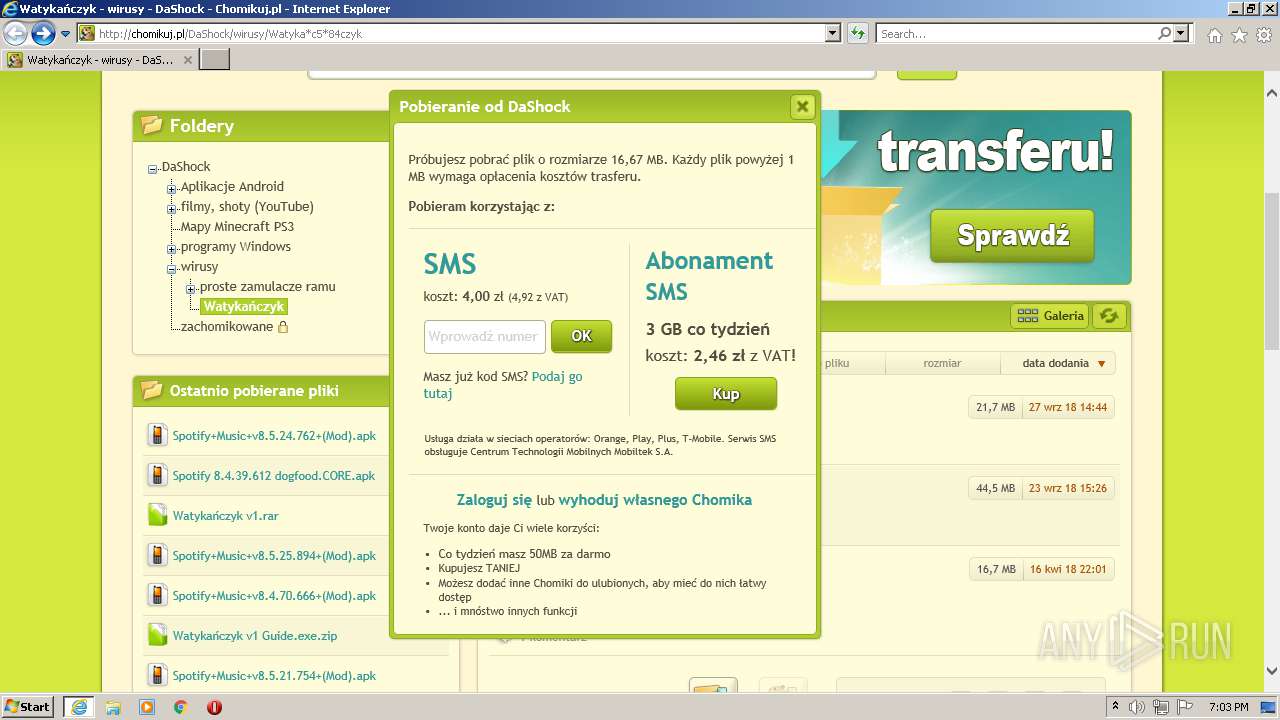The image size is (1280, 720).
Task: Switch to Galeria view
Action: pos(1049,316)
